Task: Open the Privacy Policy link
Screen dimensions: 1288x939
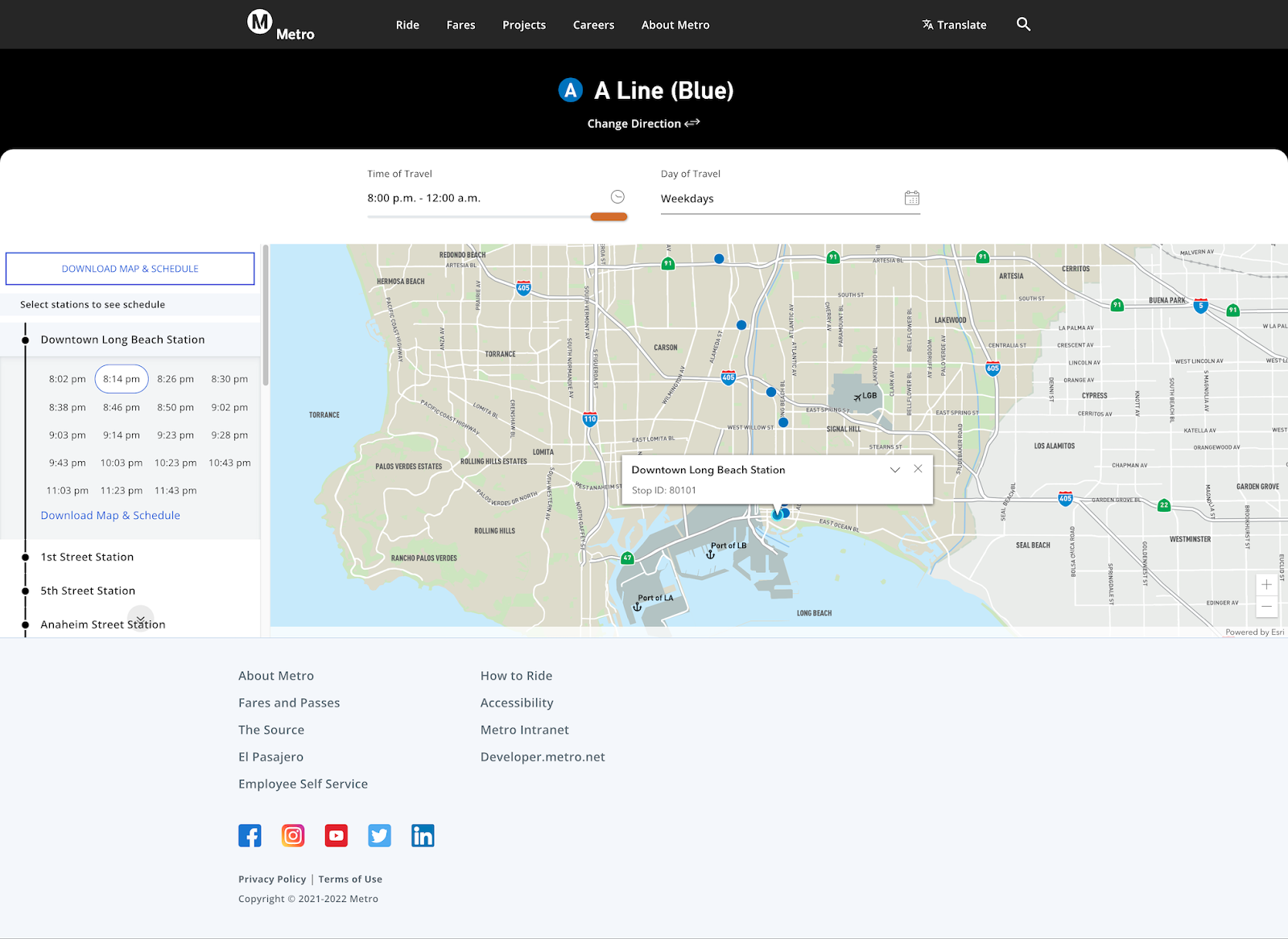Action: click(x=272, y=879)
